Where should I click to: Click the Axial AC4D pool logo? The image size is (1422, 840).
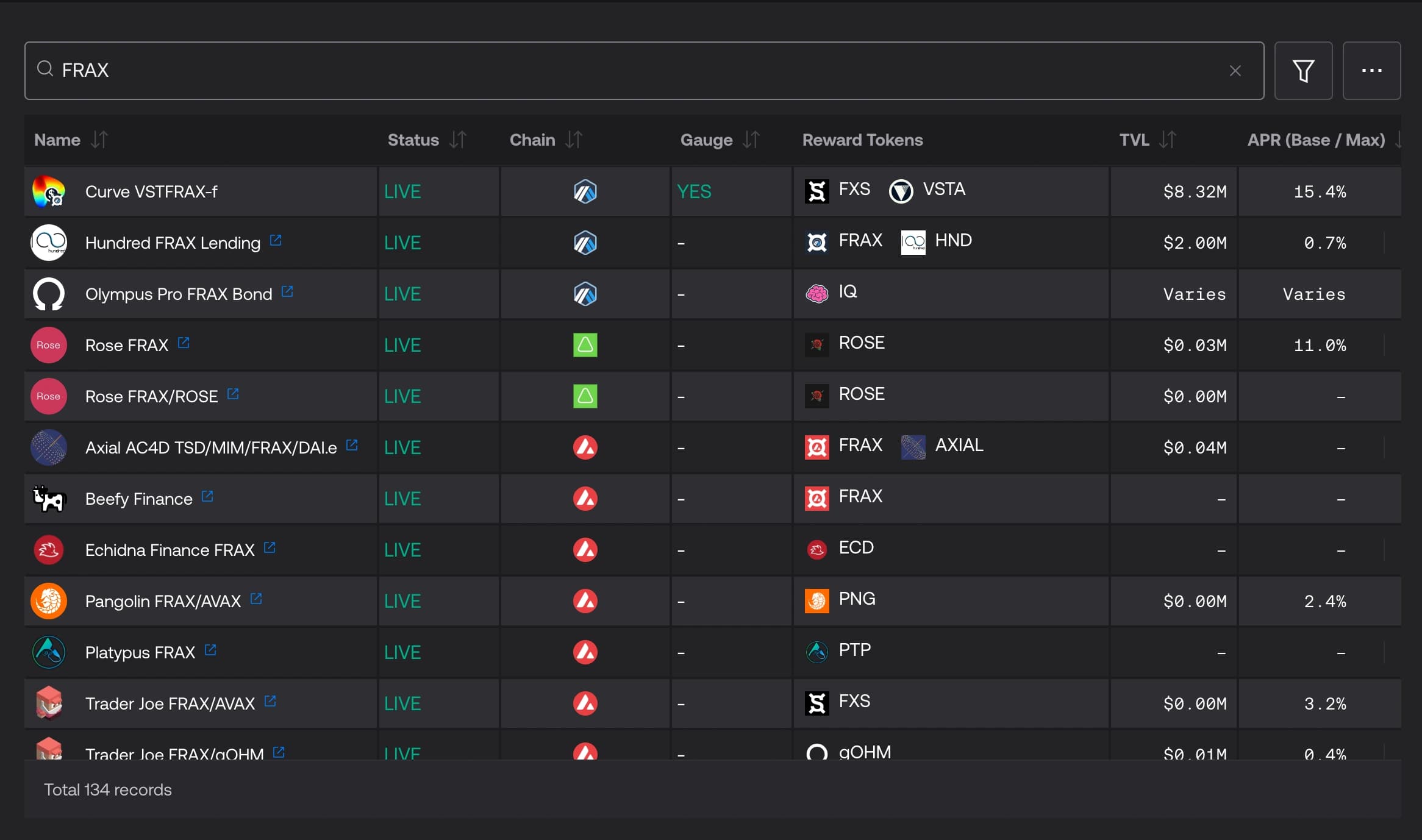pyautogui.click(x=49, y=447)
